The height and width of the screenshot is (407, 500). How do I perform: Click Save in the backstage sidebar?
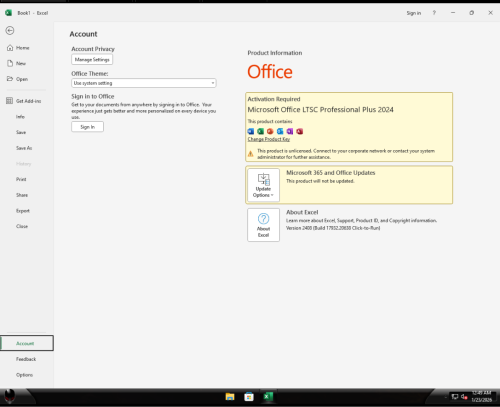pos(21,132)
